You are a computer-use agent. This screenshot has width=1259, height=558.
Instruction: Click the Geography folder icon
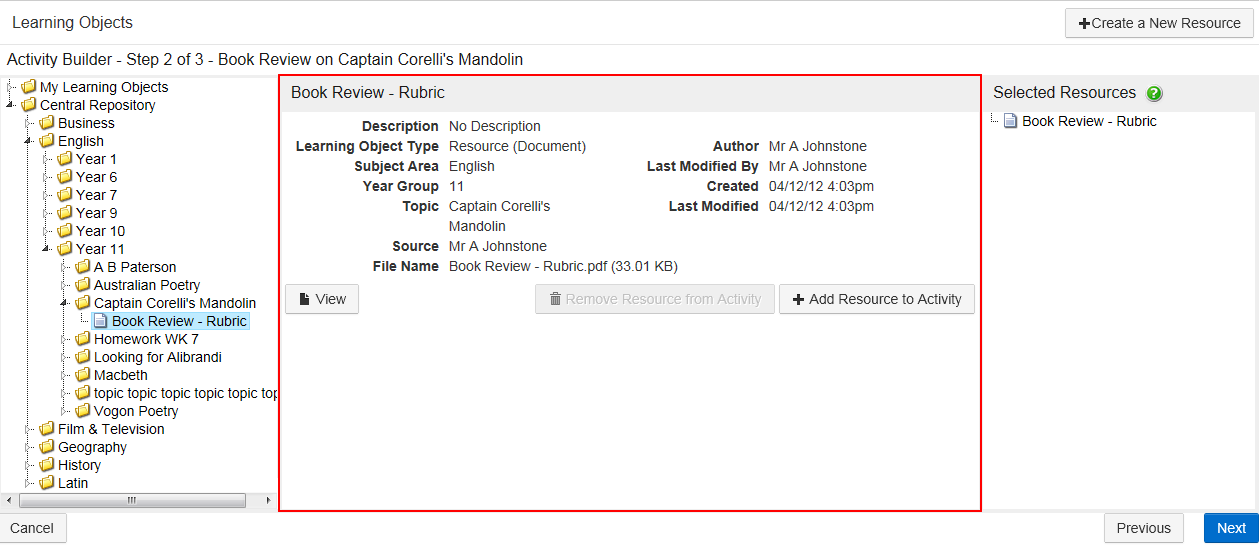(x=47, y=447)
